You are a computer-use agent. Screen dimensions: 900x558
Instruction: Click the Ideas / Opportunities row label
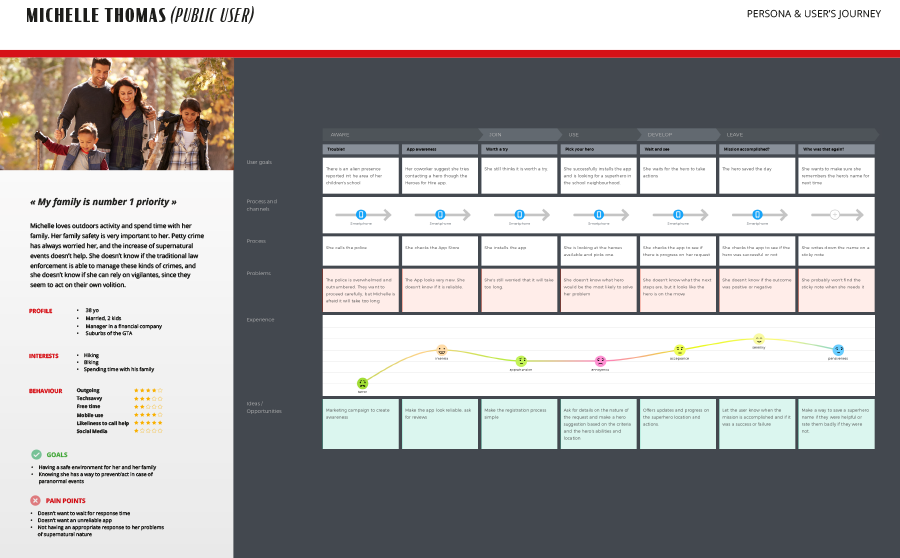[264, 407]
